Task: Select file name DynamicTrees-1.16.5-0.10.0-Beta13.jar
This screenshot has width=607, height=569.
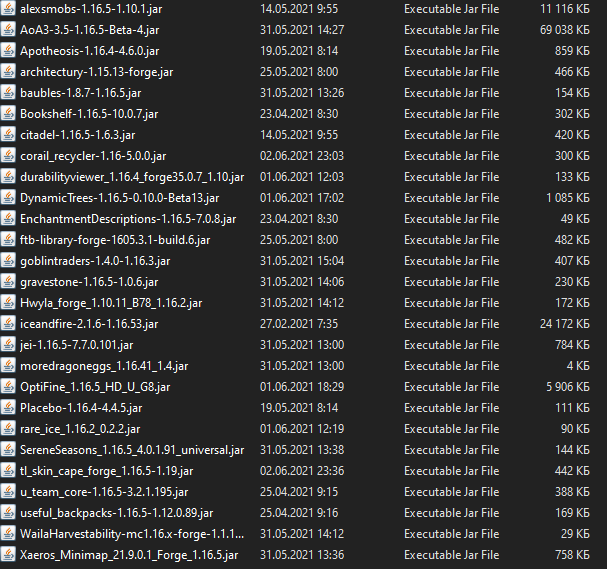Action: point(120,198)
